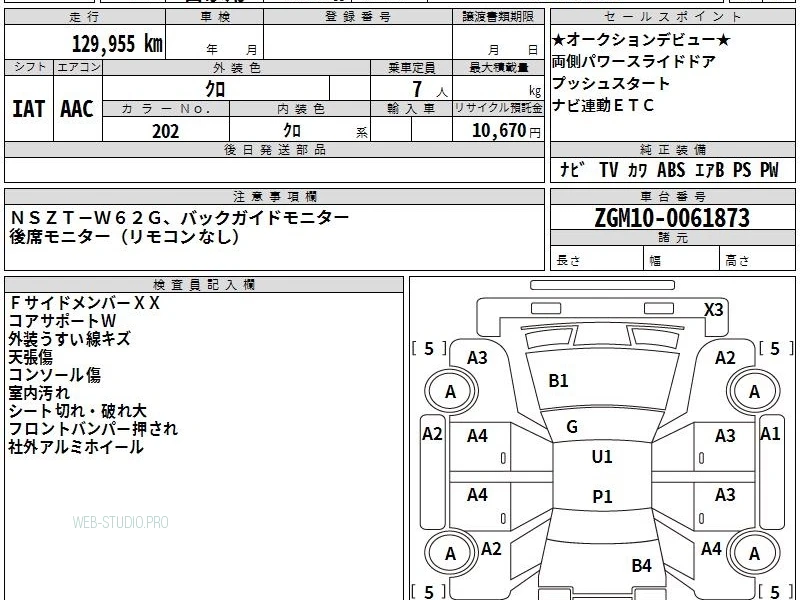Screen dimensions: 800x600
Task: Click the 注意事項欄 header
Action: coord(274,196)
